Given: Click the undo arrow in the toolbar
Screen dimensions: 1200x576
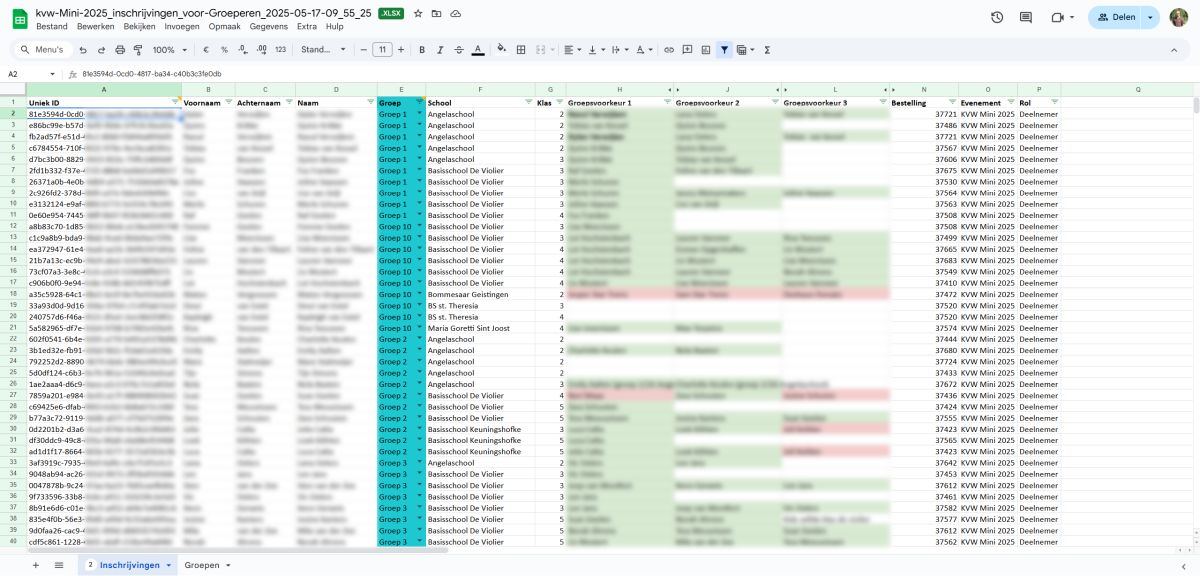Looking at the screenshot, I should [x=83, y=50].
